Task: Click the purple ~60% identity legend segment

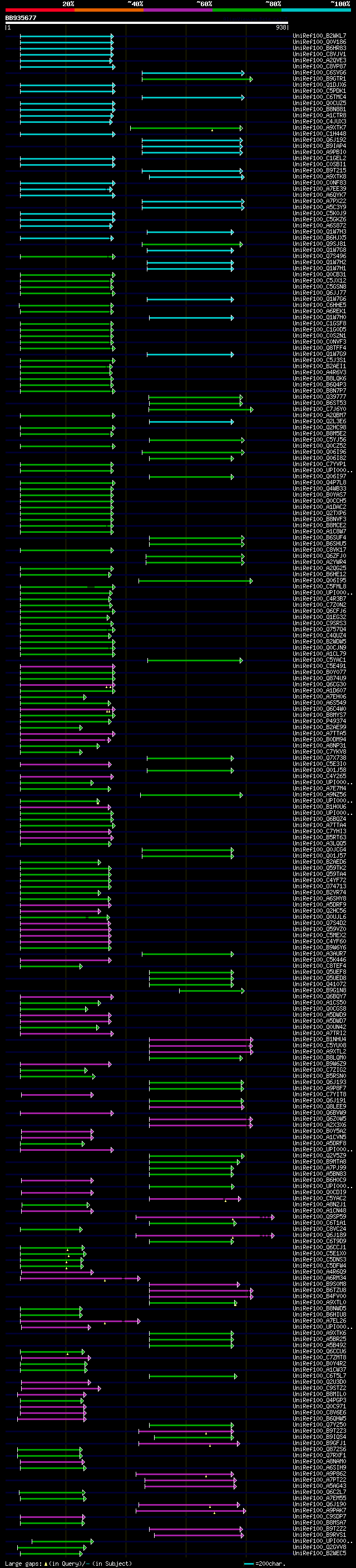Action: click(x=179, y=10)
